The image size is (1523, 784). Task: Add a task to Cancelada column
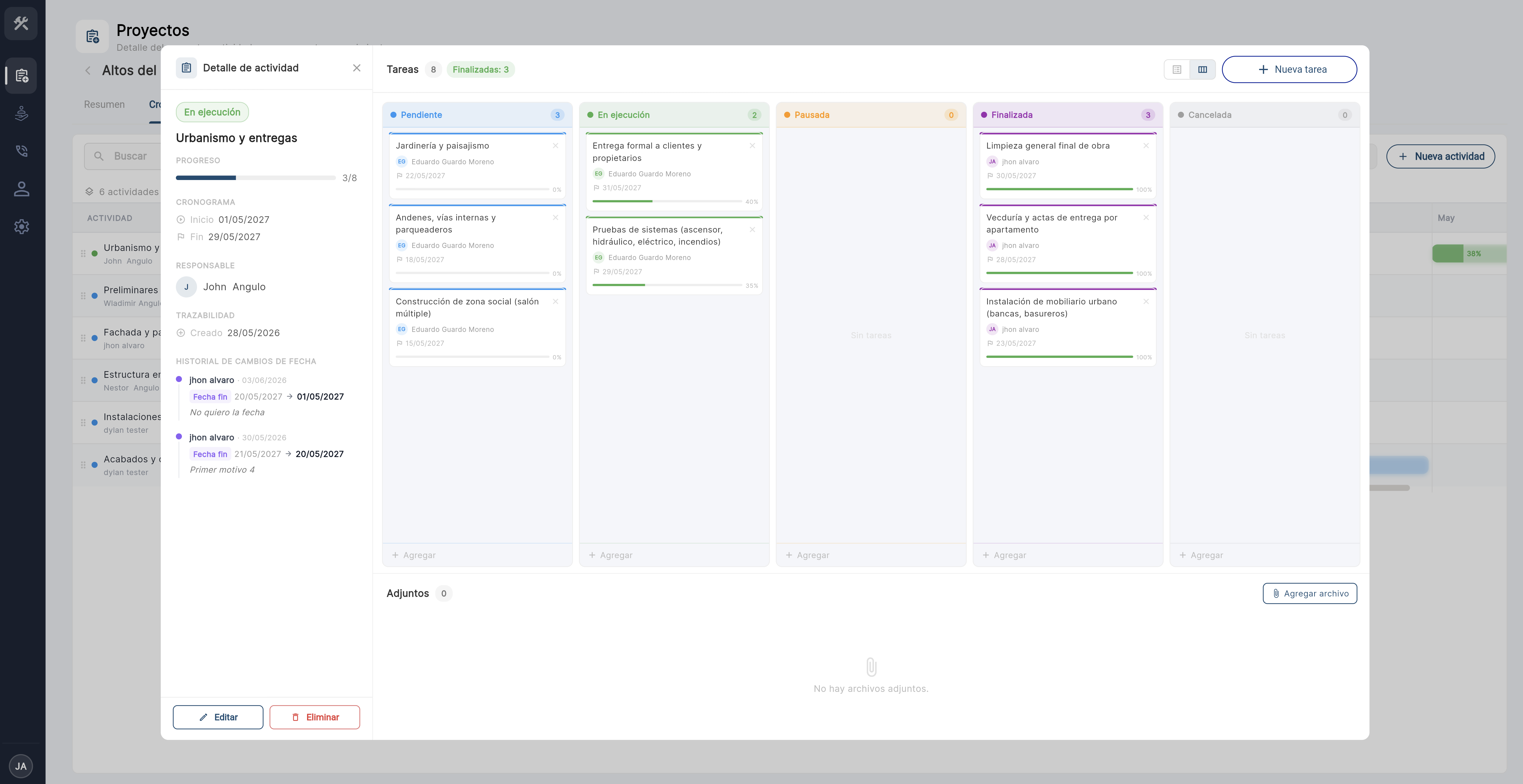click(1265, 555)
